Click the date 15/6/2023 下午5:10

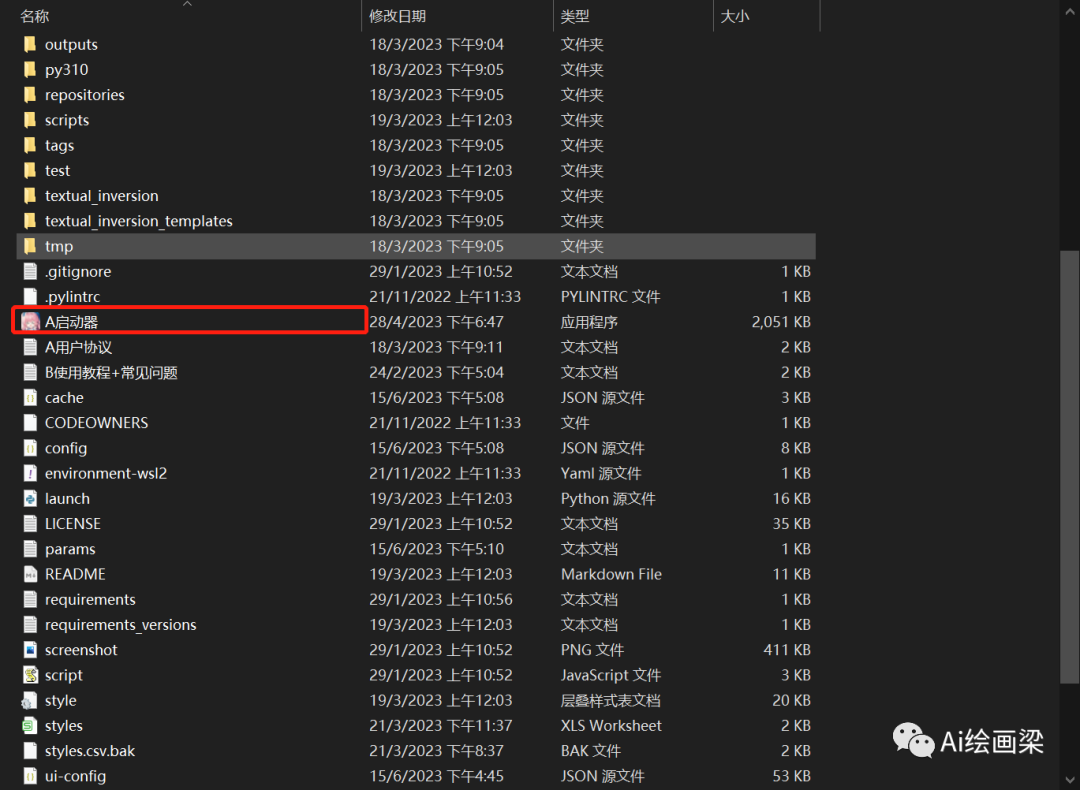click(437, 550)
